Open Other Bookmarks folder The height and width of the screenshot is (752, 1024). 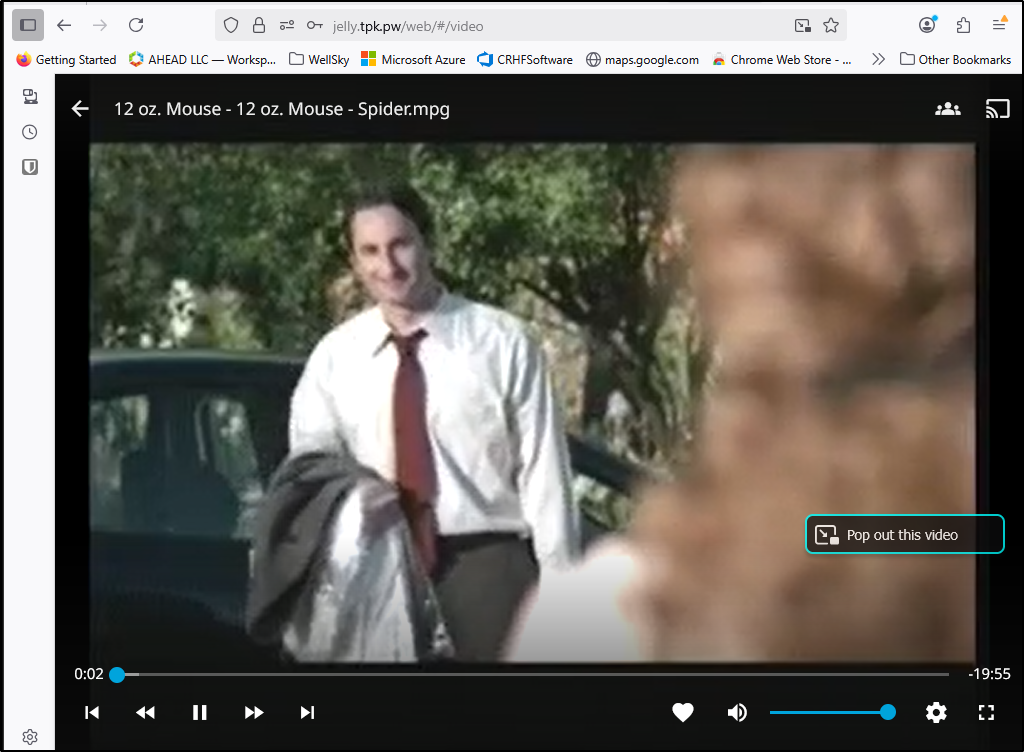(955, 59)
